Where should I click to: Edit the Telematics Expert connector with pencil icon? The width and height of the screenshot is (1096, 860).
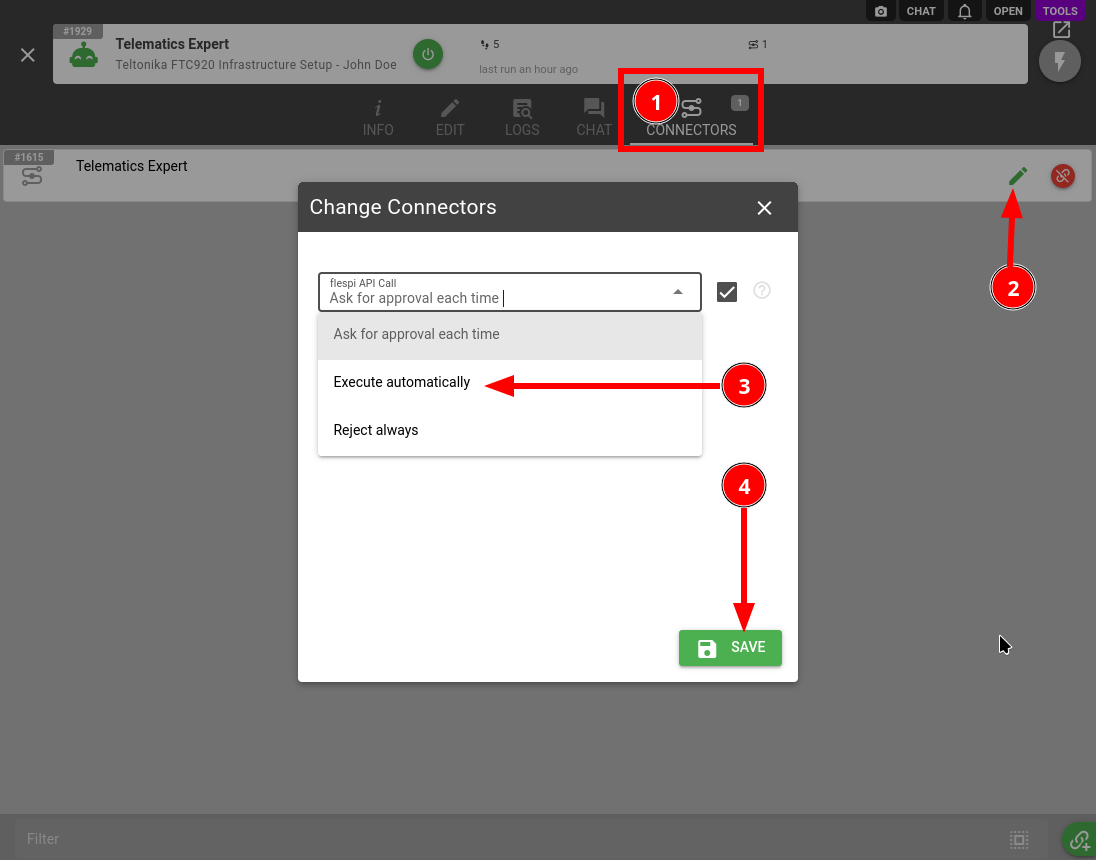tap(1018, 176)
